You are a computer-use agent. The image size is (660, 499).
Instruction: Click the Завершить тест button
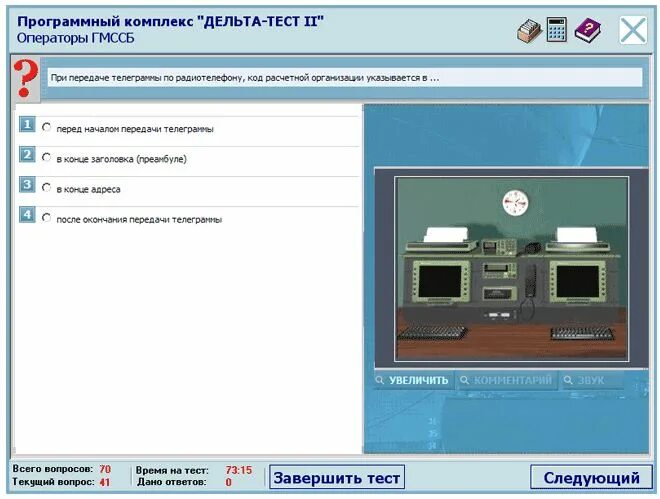point(337,478)
